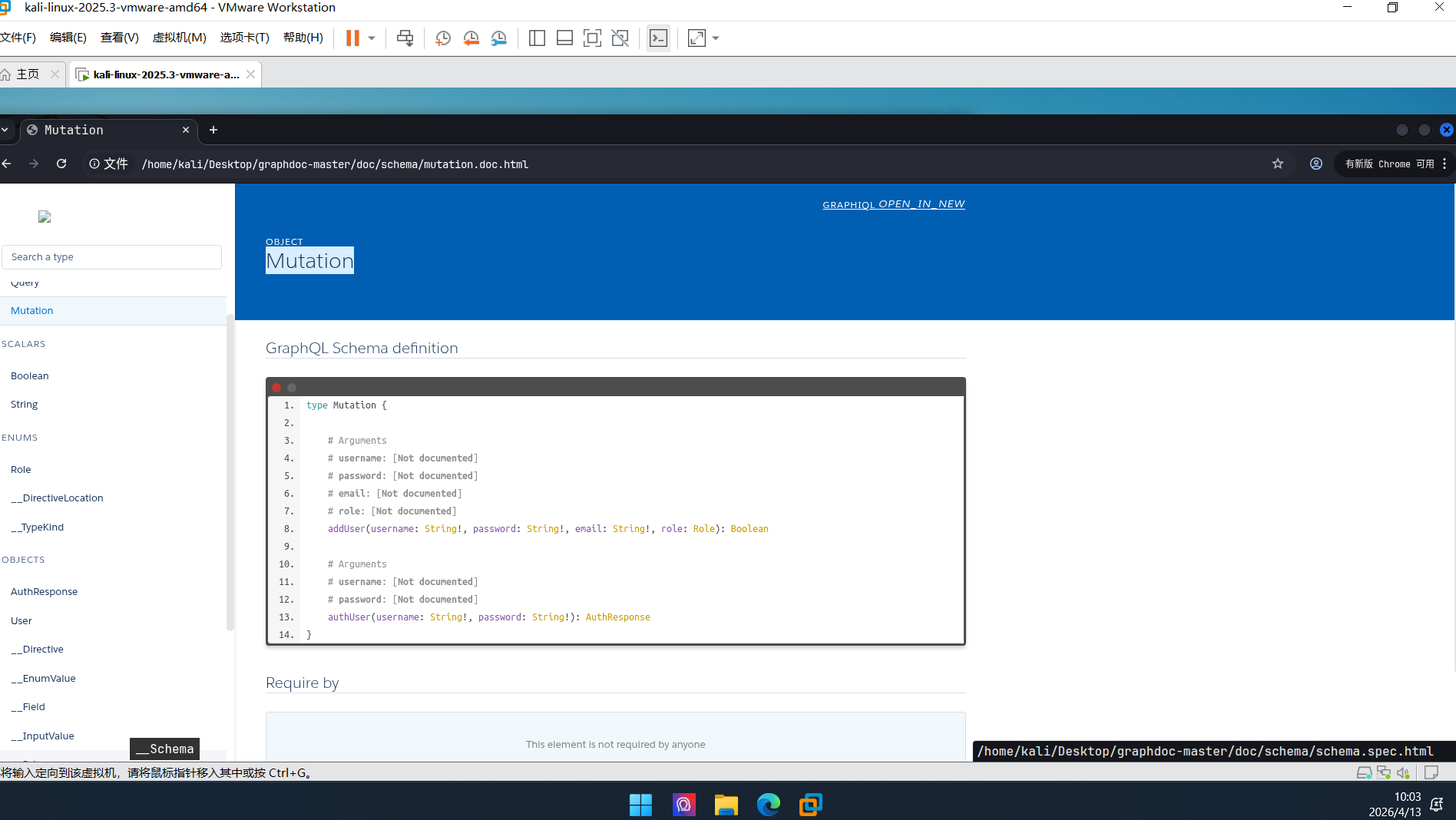Go back in the browser

click(7, 164)
